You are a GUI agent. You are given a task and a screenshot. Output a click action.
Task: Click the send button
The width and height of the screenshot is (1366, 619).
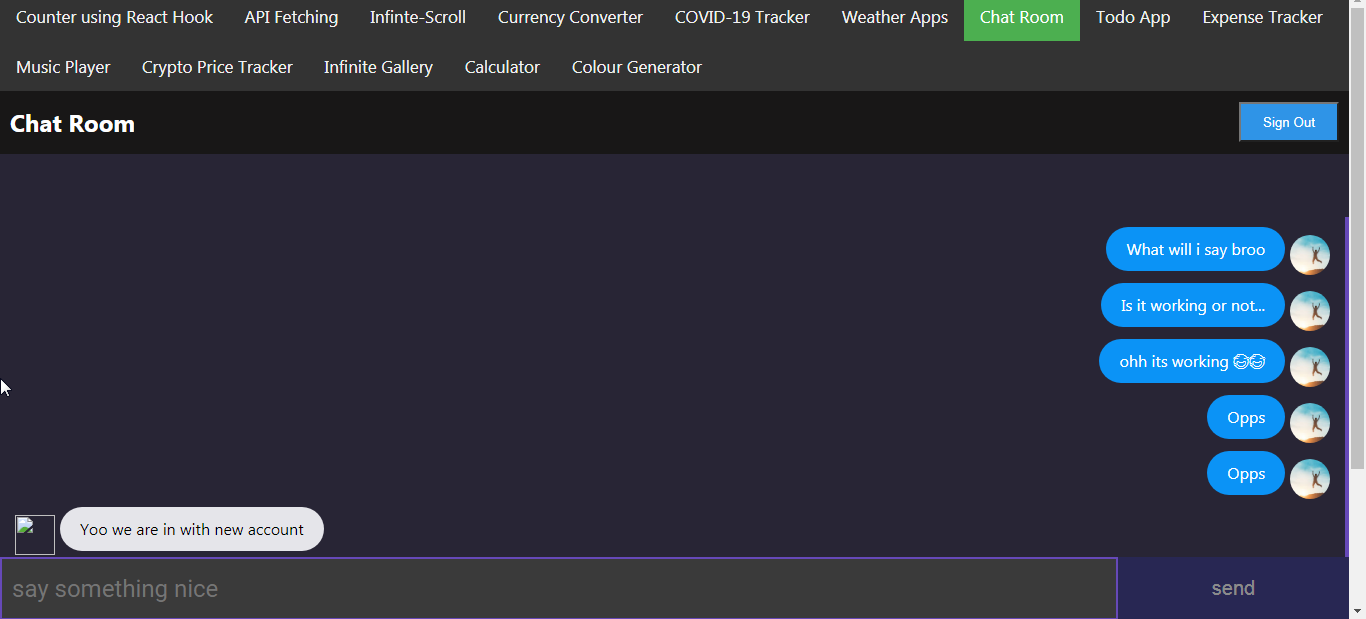click(x=1233, y=588)
